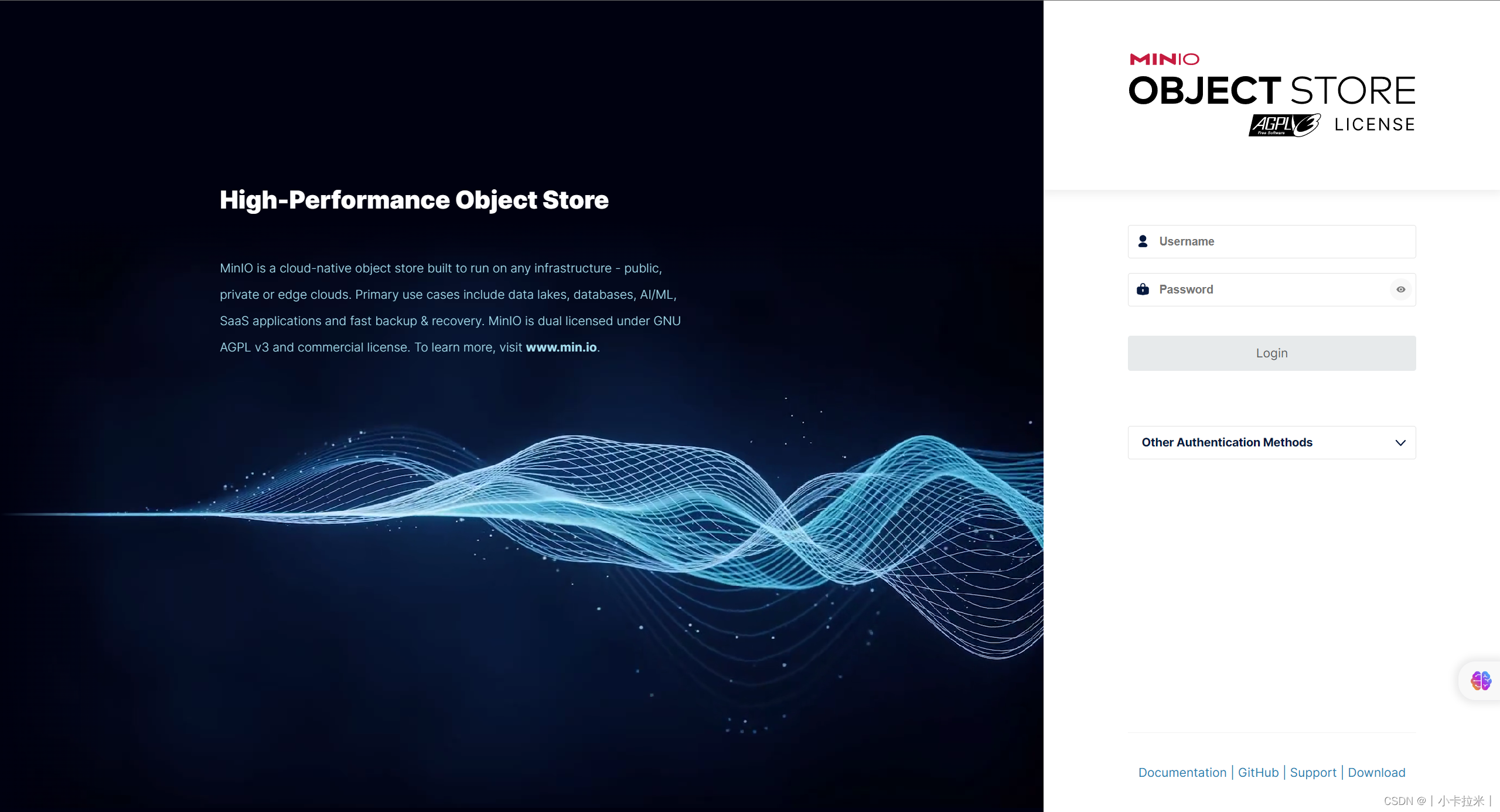
Task: Click the OBJECT STORE title text
Action: tap(1271, 91)
